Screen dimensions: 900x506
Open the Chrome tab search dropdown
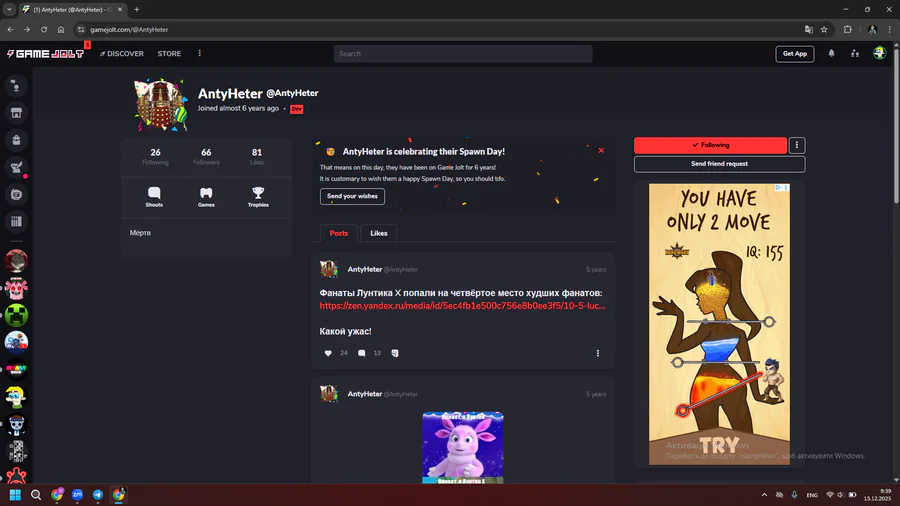coord(9,9)
